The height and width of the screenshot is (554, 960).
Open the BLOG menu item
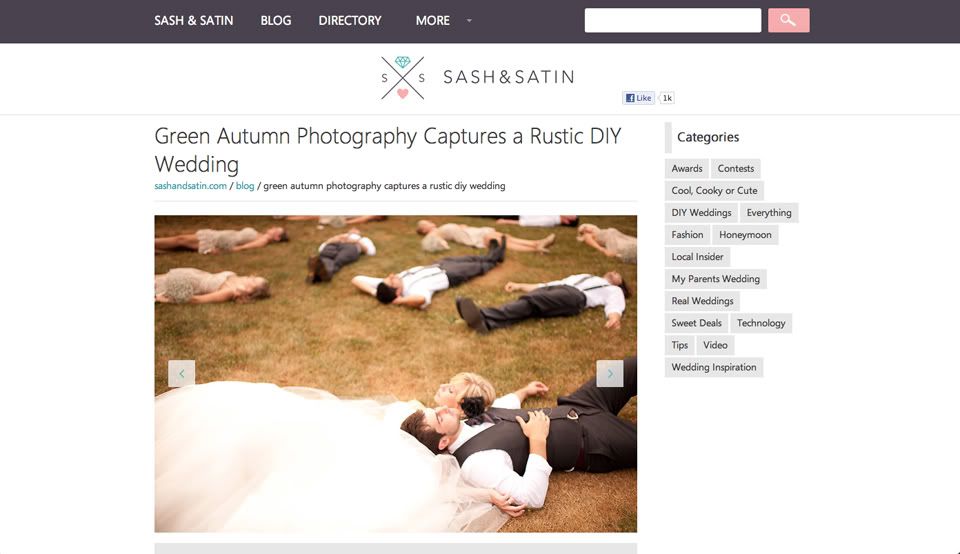276,21
